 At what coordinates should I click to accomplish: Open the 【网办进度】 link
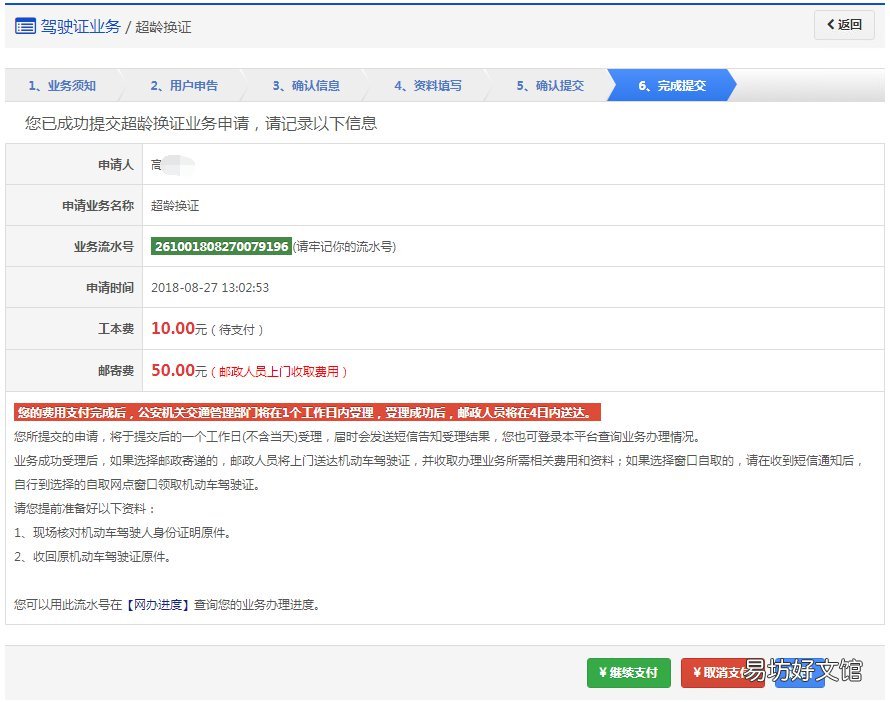(158, 604)
